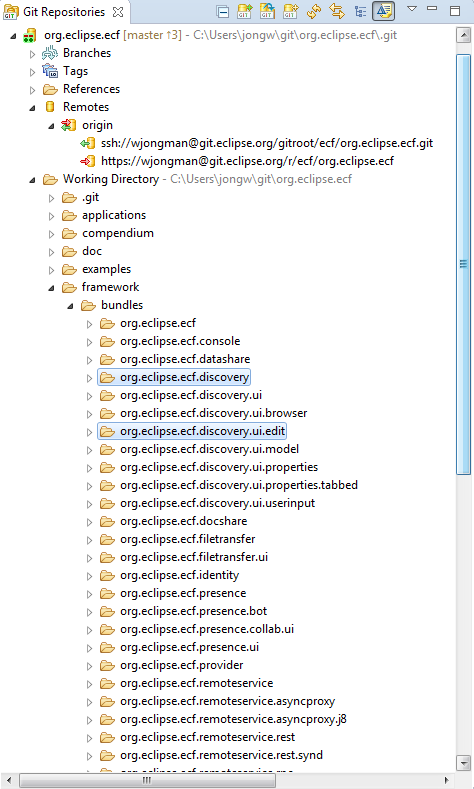Click the Clone a Git repository icon
This screenshot has height=789, width=474.
pyautogui.click(x=267, y=12)
